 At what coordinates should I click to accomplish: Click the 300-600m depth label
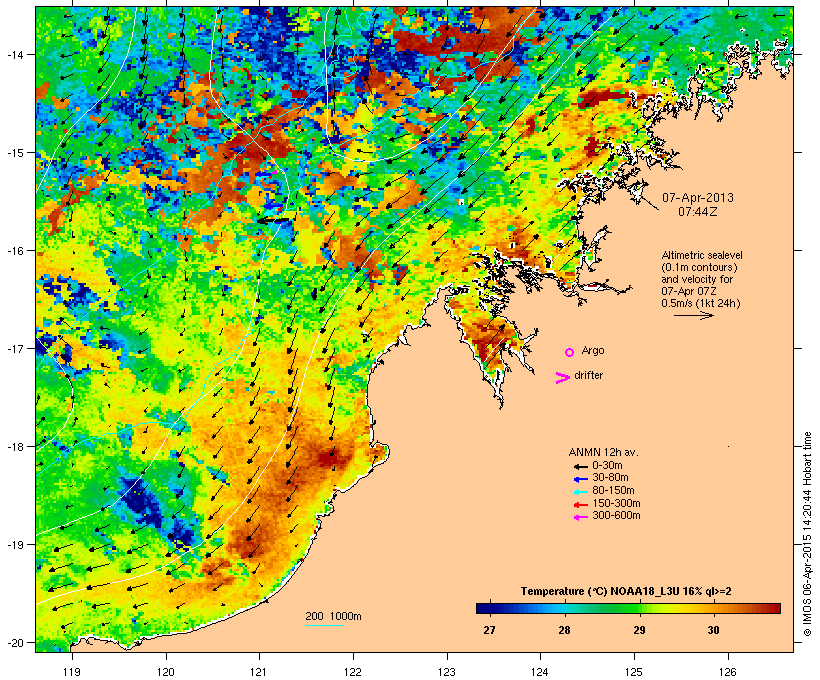[616, 516]
